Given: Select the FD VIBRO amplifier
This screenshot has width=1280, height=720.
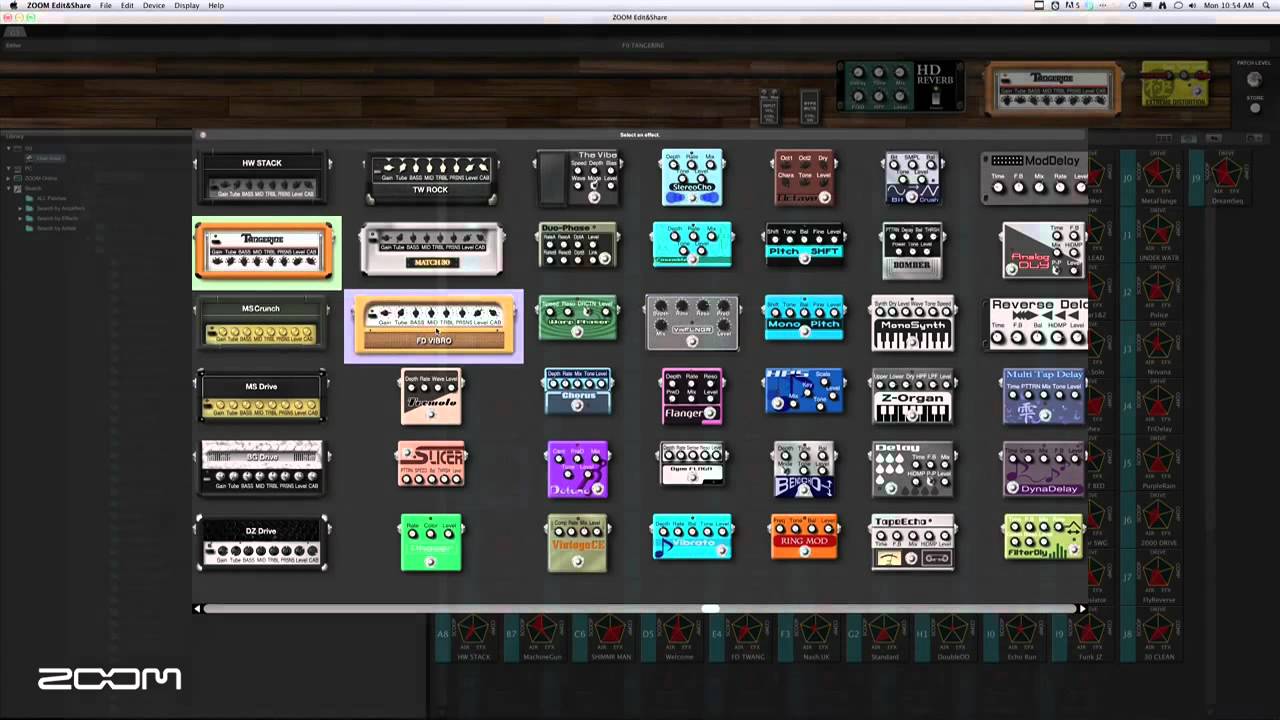Looking at the screenshot, I should pyautogui.click(x=433, y=327).
